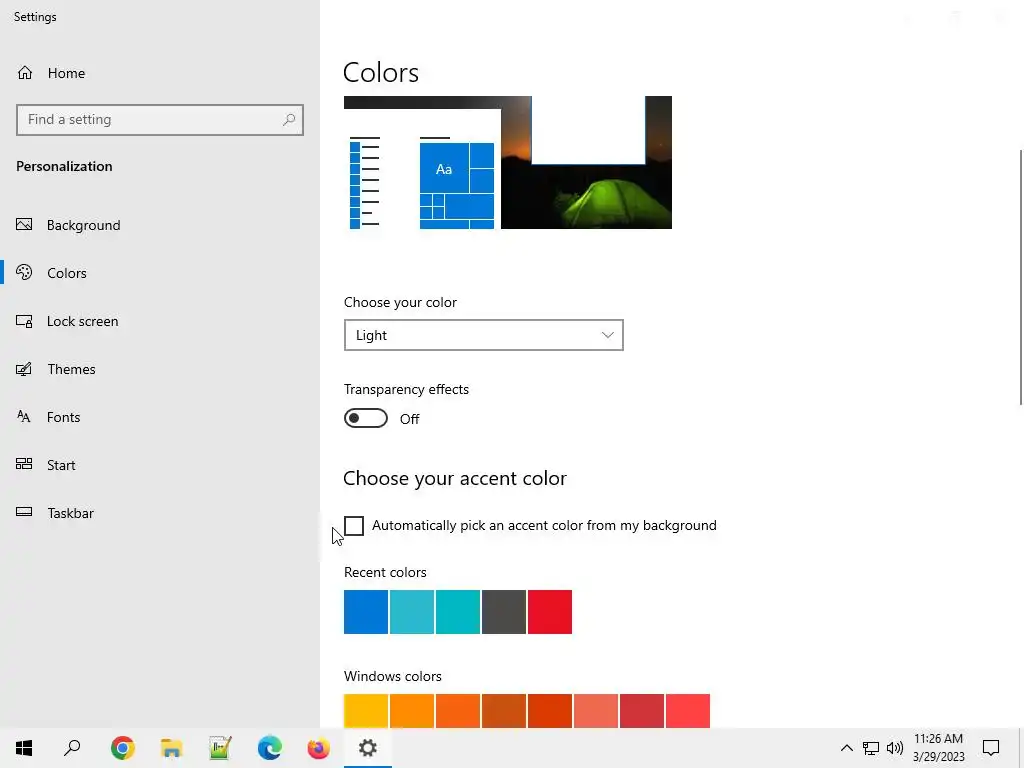Click the vertical scrollbar of the settings page
The width and height of the screenshot is (1024, 768).
click(x=1020, y=278)
